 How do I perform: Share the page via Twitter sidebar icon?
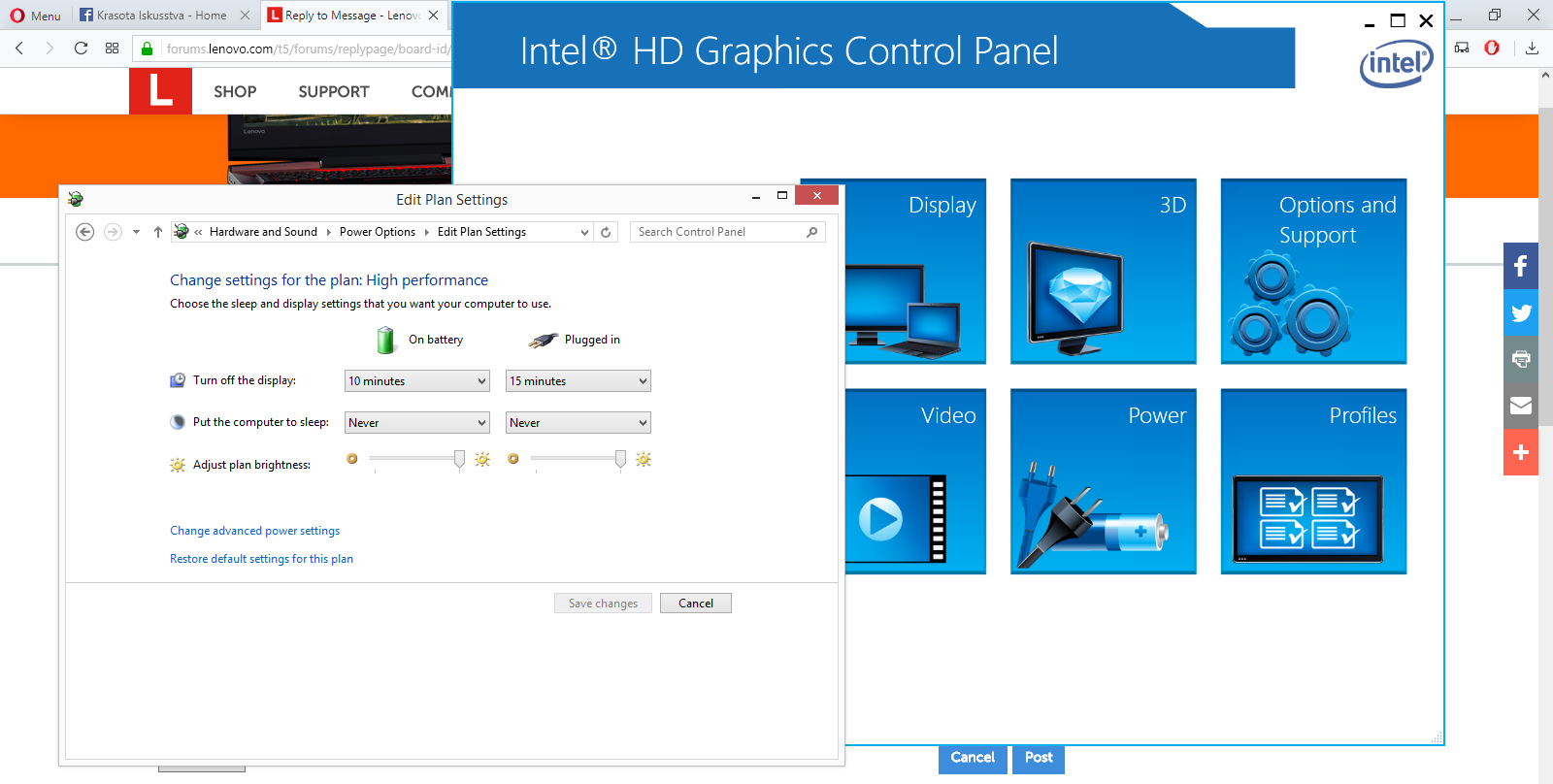pyautogui.click(x=1521, y=312)
